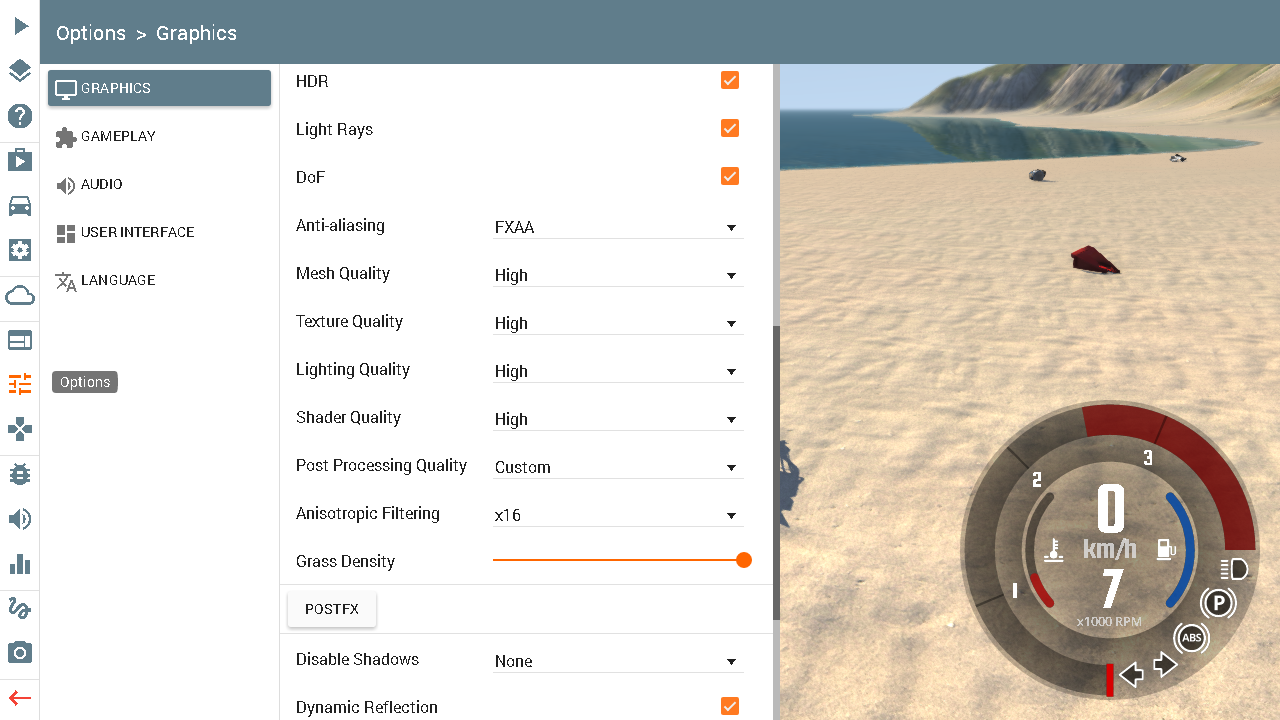The width and height of the screenshot is (1280, 720).
Task: Open the Vehicles car icon
Action: [20, 206]
